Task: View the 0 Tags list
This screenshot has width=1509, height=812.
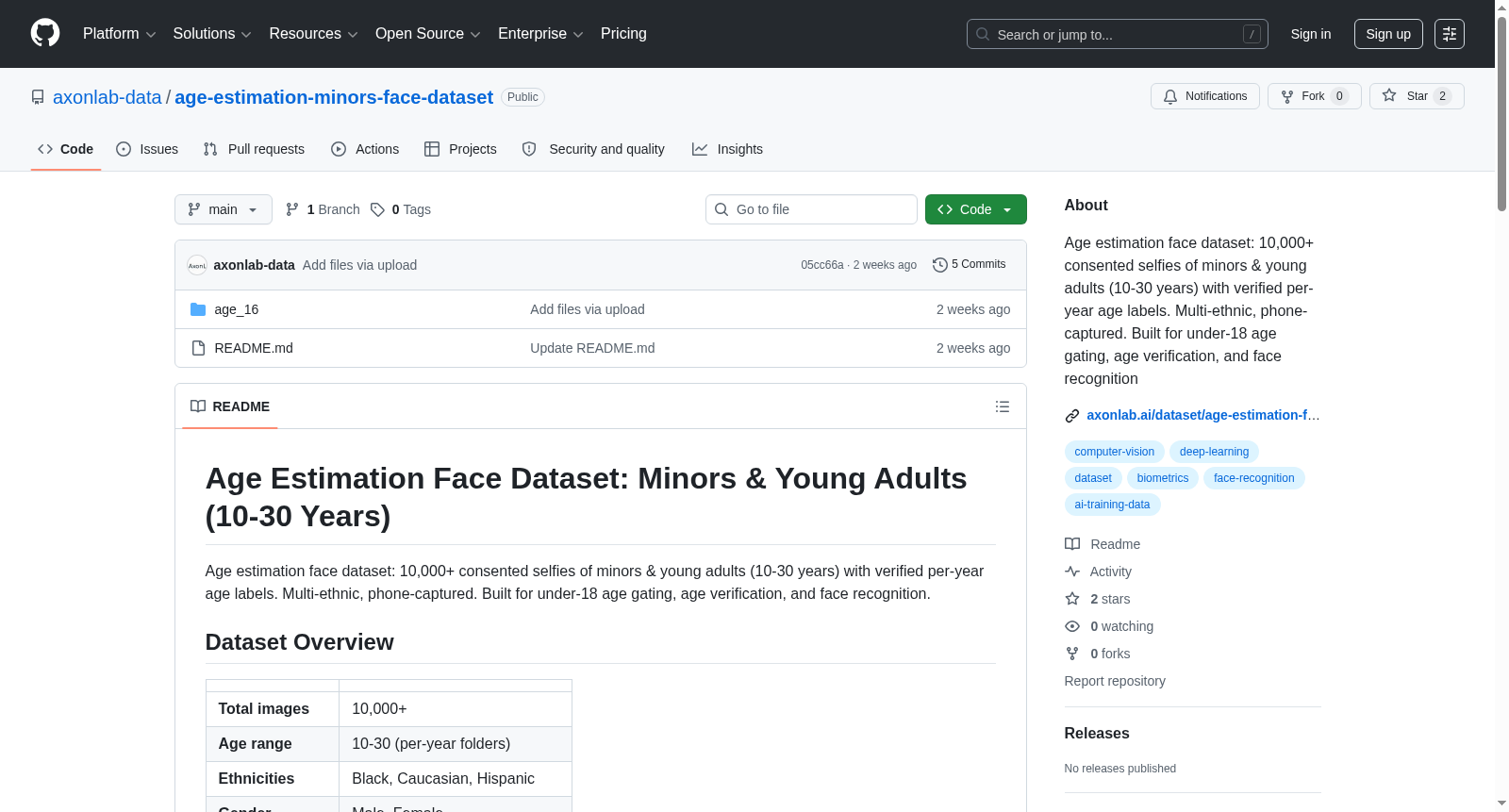Action: pyautogui.click(x=401, y=209)
